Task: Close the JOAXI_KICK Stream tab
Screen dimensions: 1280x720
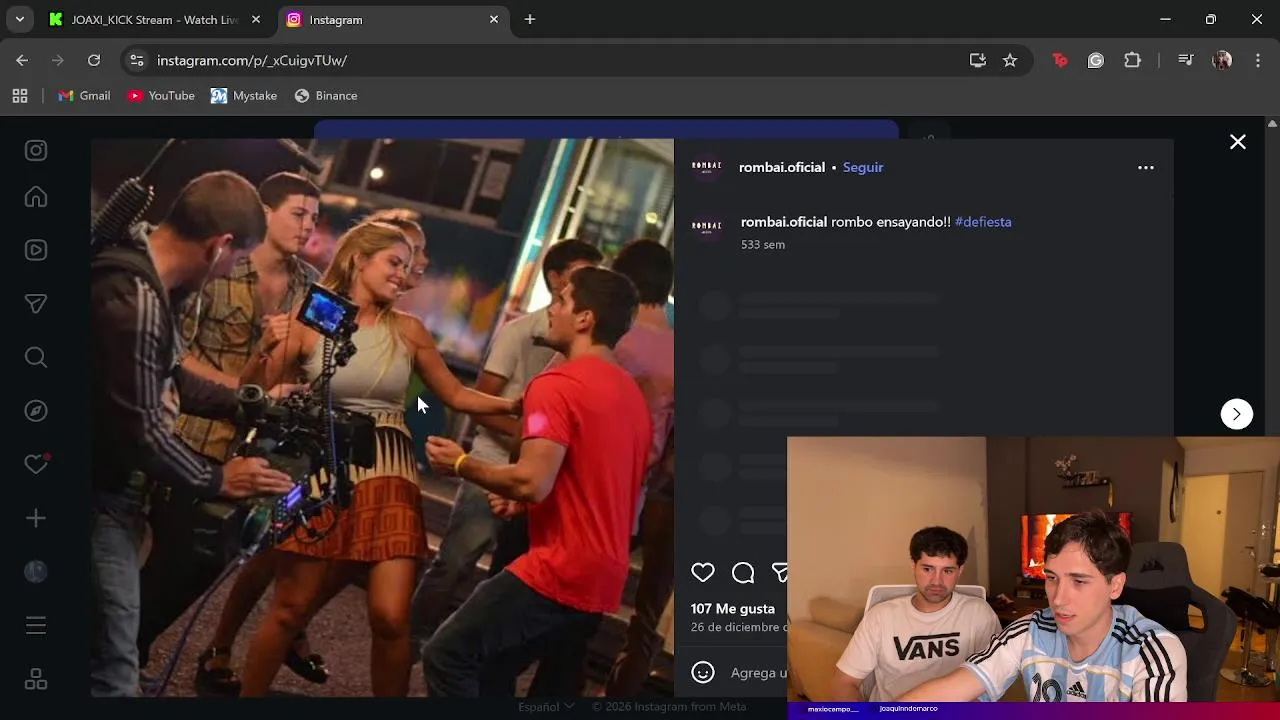Action: tap(256, 19)
